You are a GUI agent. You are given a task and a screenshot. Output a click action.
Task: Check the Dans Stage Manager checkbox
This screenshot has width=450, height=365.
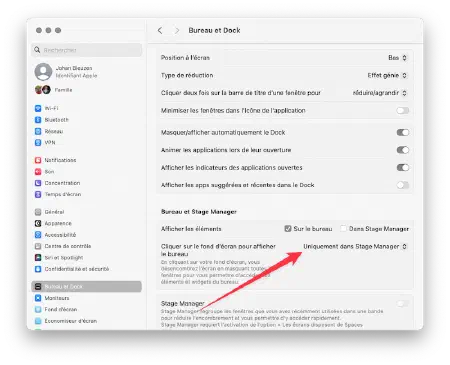(x=343, y=229)
